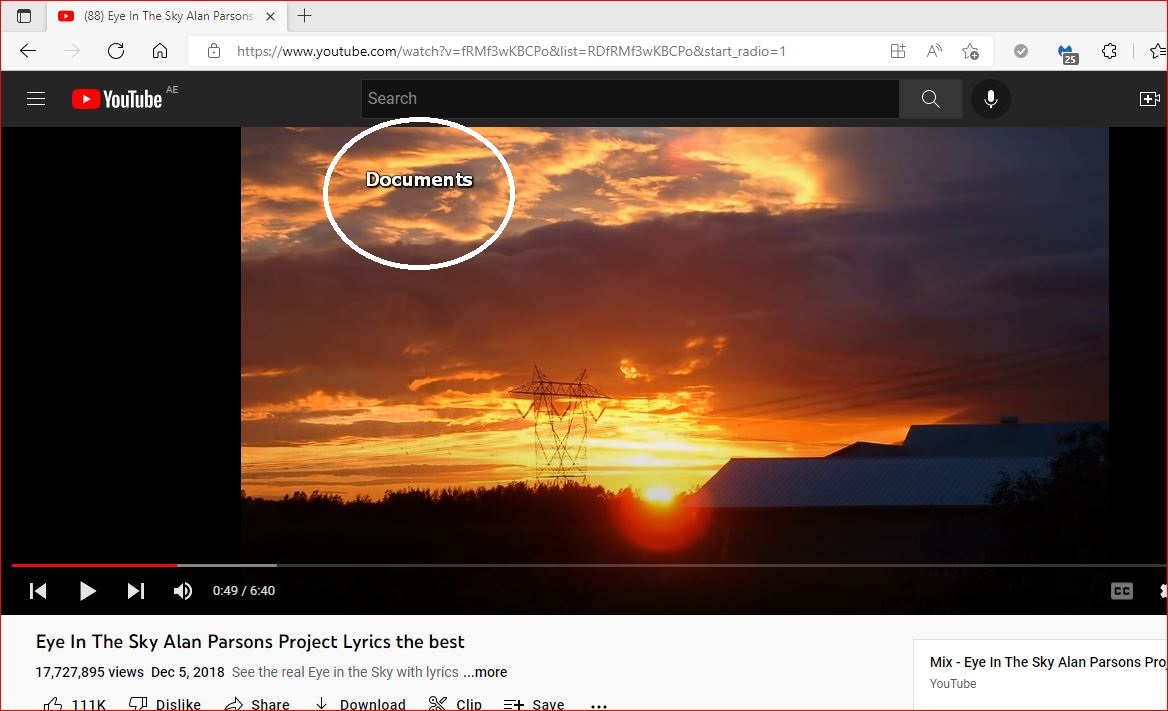The image size is (1168, 711).
Task: Search by voice using microphone
Action: (990, 98)
